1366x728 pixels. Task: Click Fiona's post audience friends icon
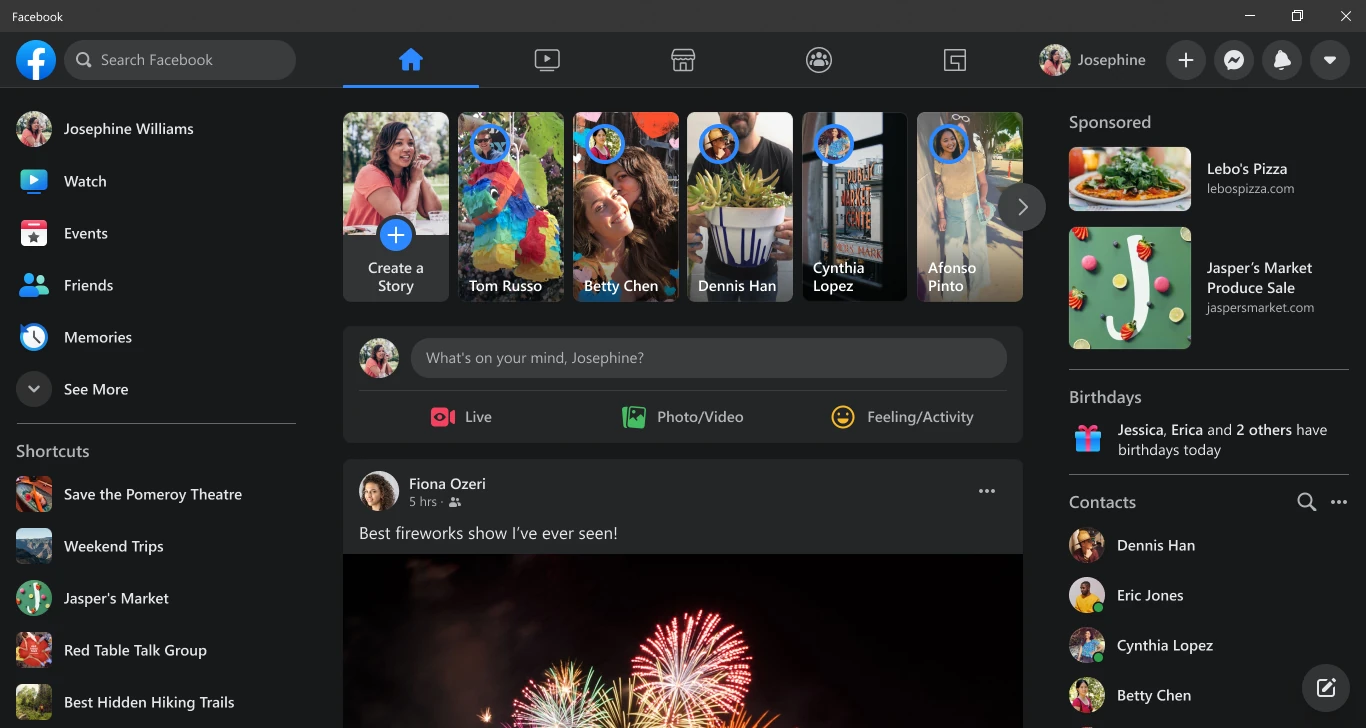coord(455,502)
